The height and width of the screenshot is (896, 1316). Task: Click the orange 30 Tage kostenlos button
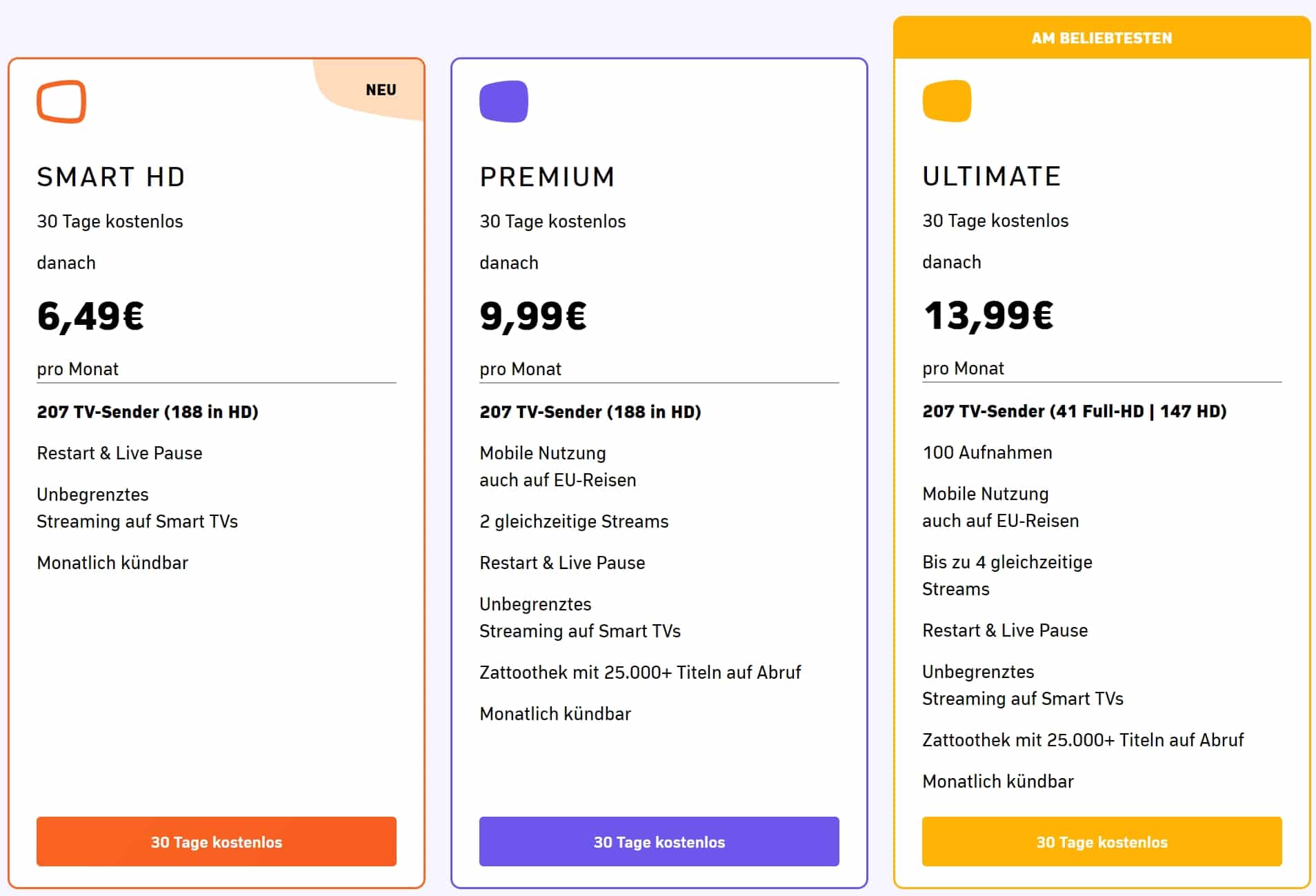pyautogui.click(x=216, y=842)
